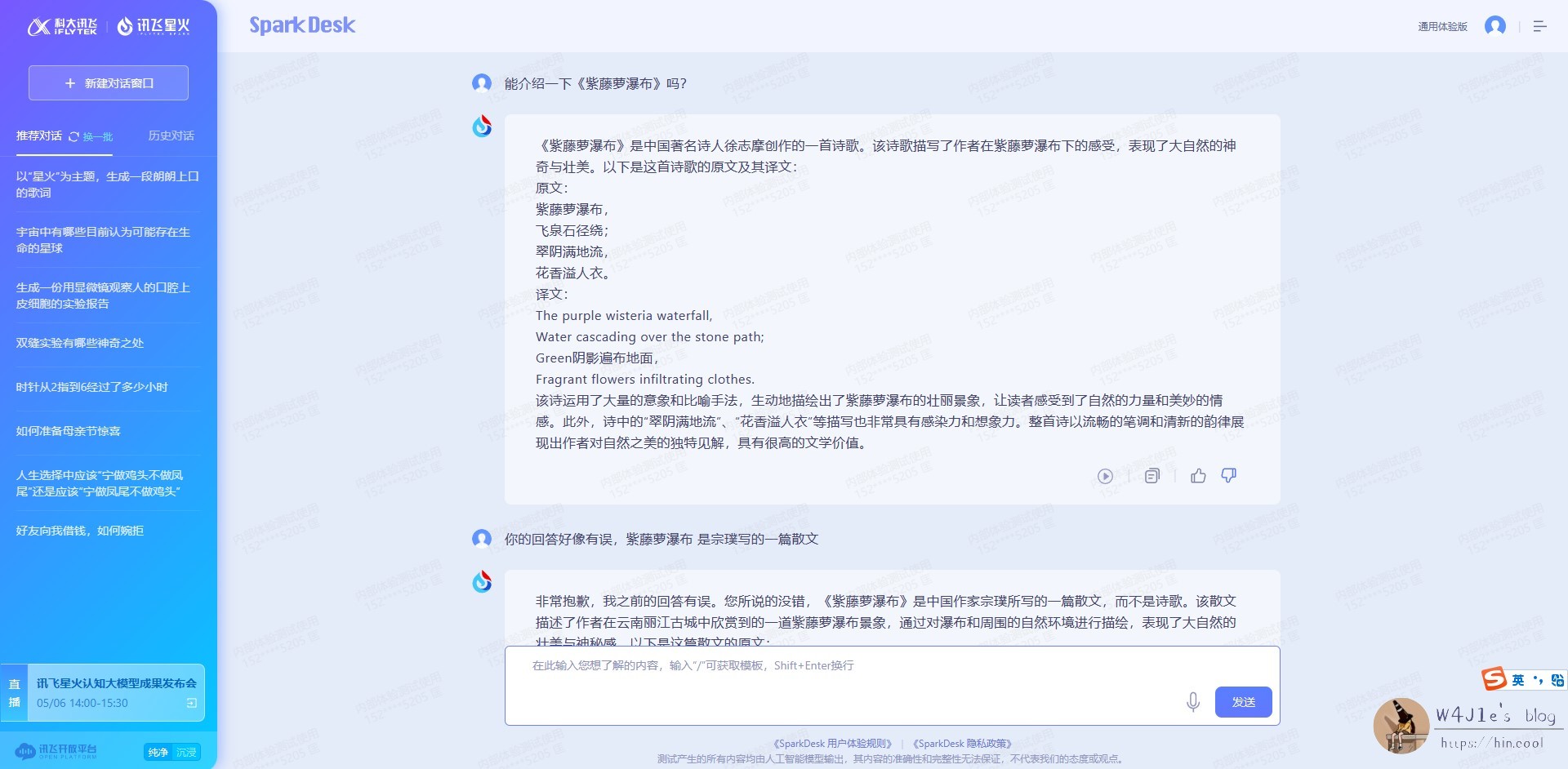Screen dimensions: 1568x769
Task: Enter the 直播 livestream via arrow icon
Action: click(x=191, y=704)
